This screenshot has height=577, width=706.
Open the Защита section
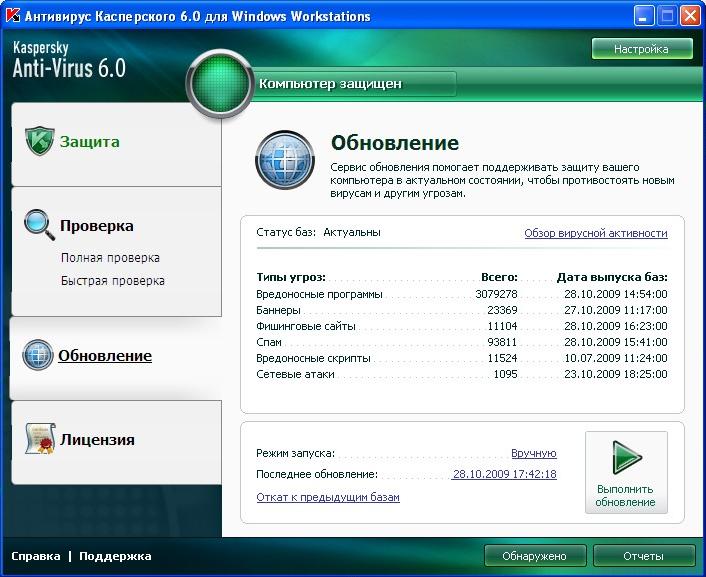click(90, 142)
